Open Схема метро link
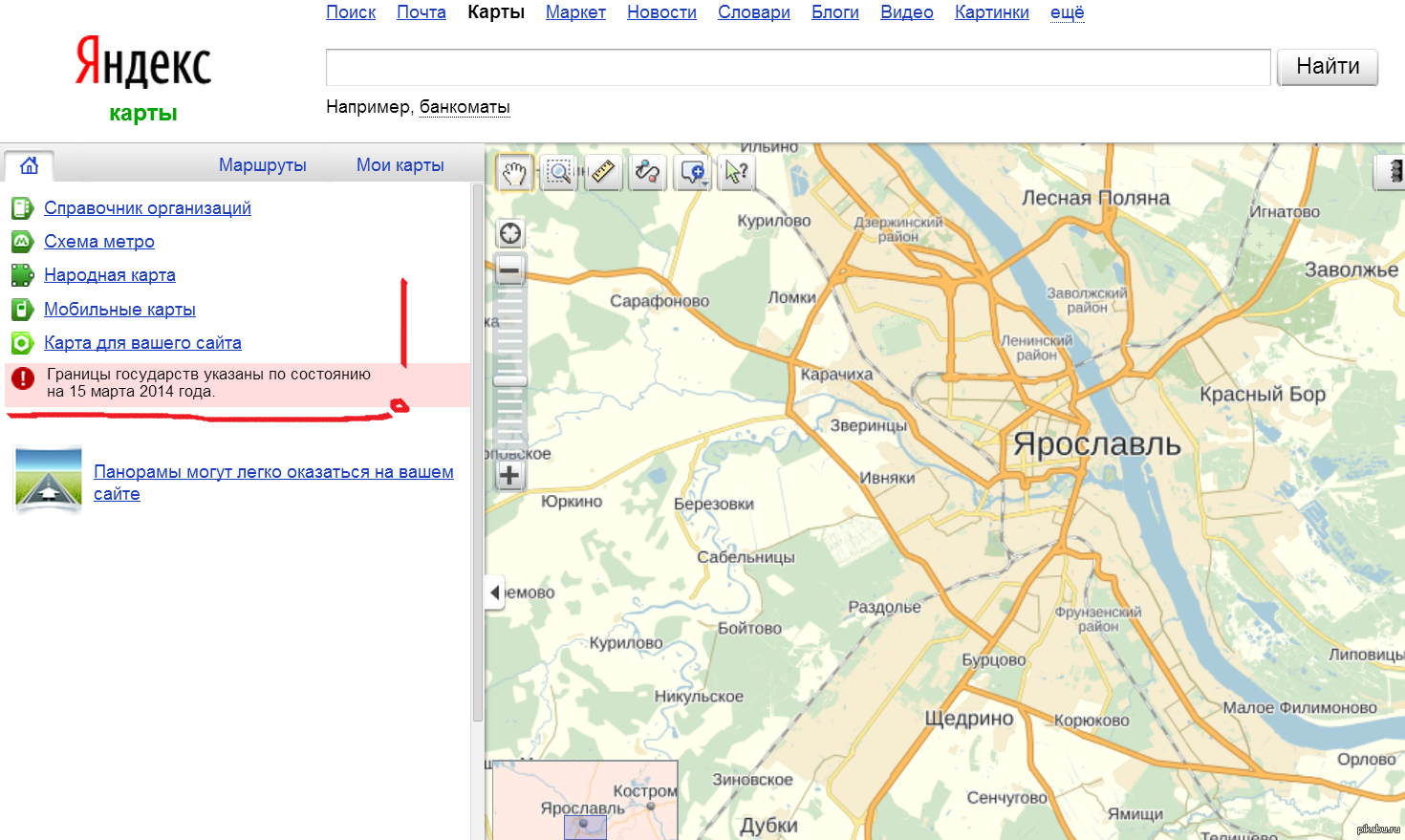This screenshot has height=840, width=1405. (x=99, y=242)
